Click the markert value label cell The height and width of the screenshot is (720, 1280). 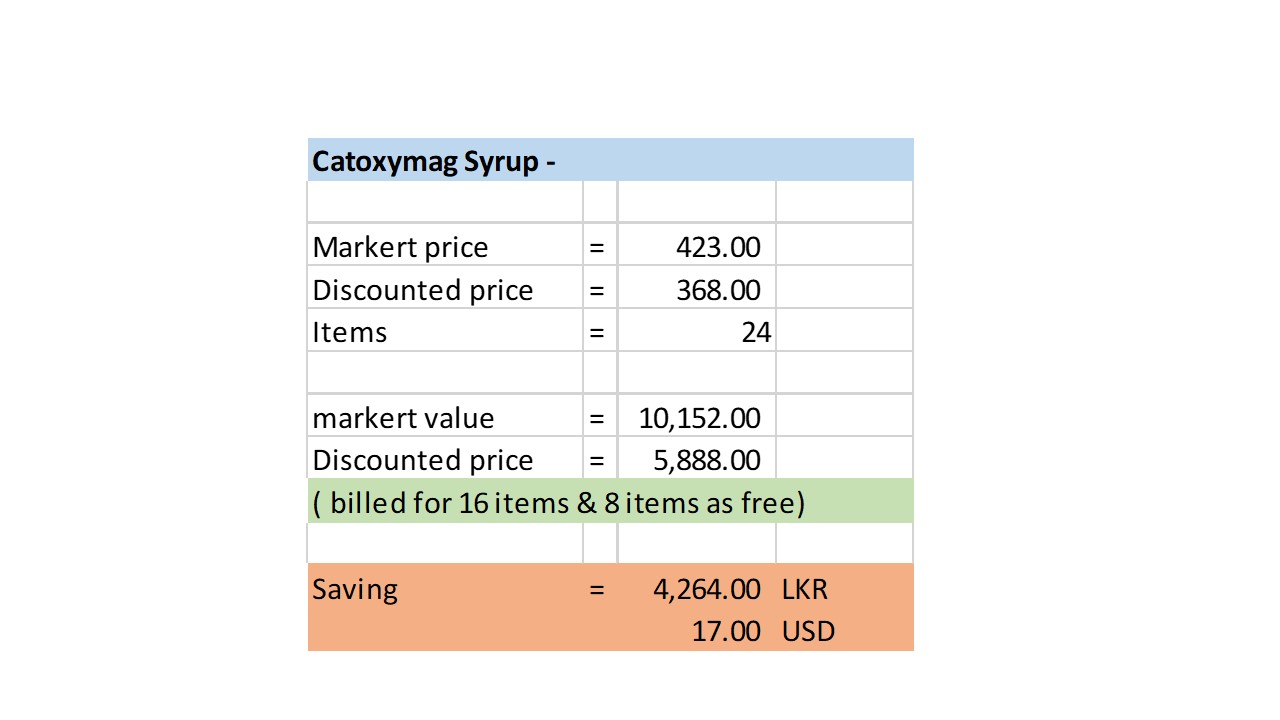point(445,417)
